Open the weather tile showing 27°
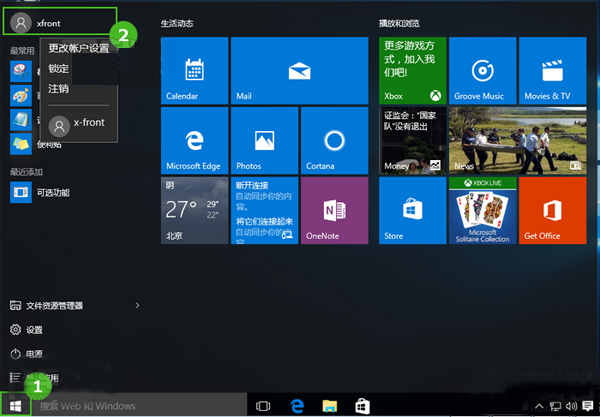 (194, 210)
